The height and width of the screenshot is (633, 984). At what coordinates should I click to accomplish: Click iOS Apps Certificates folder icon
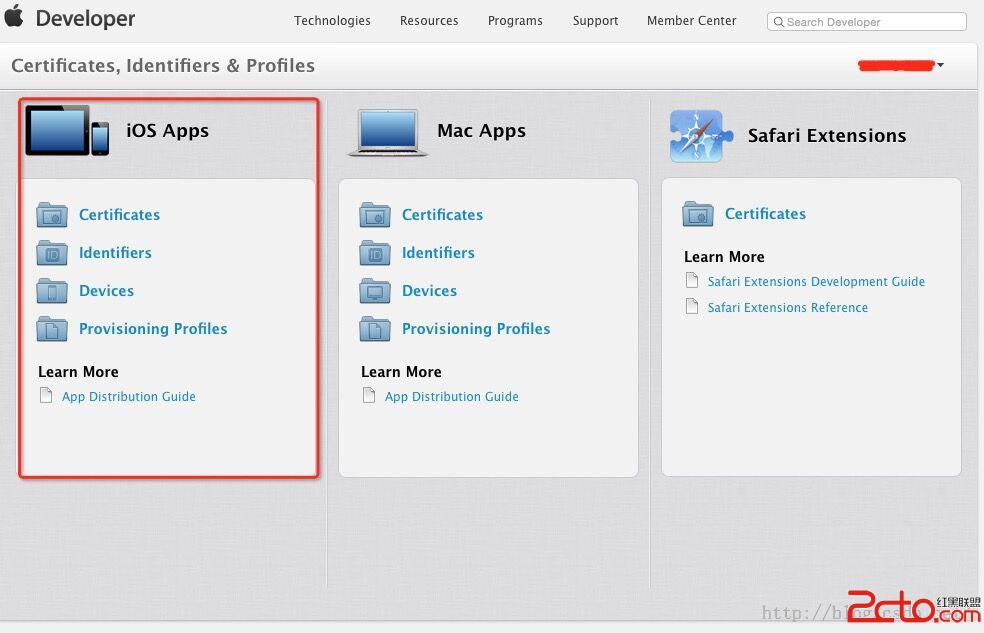click(52, 215)
